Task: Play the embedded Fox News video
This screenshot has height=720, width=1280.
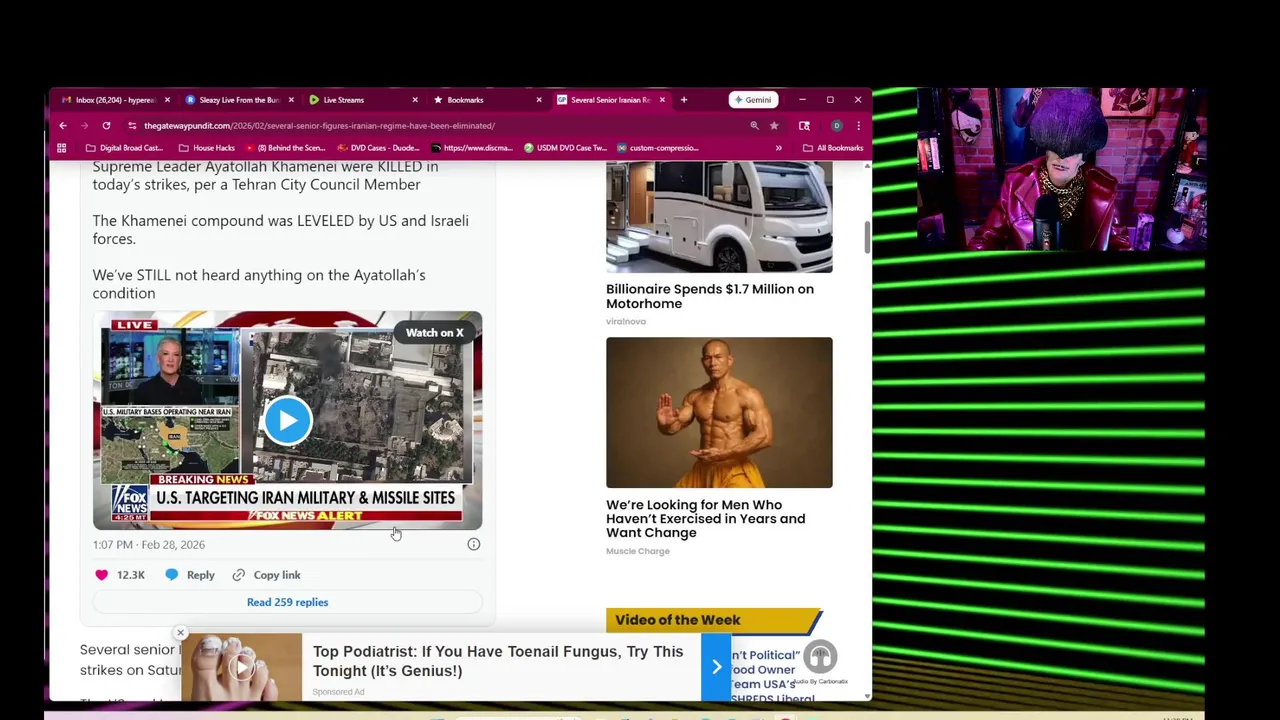Action: pyautogui.click(x=287, y=421)
